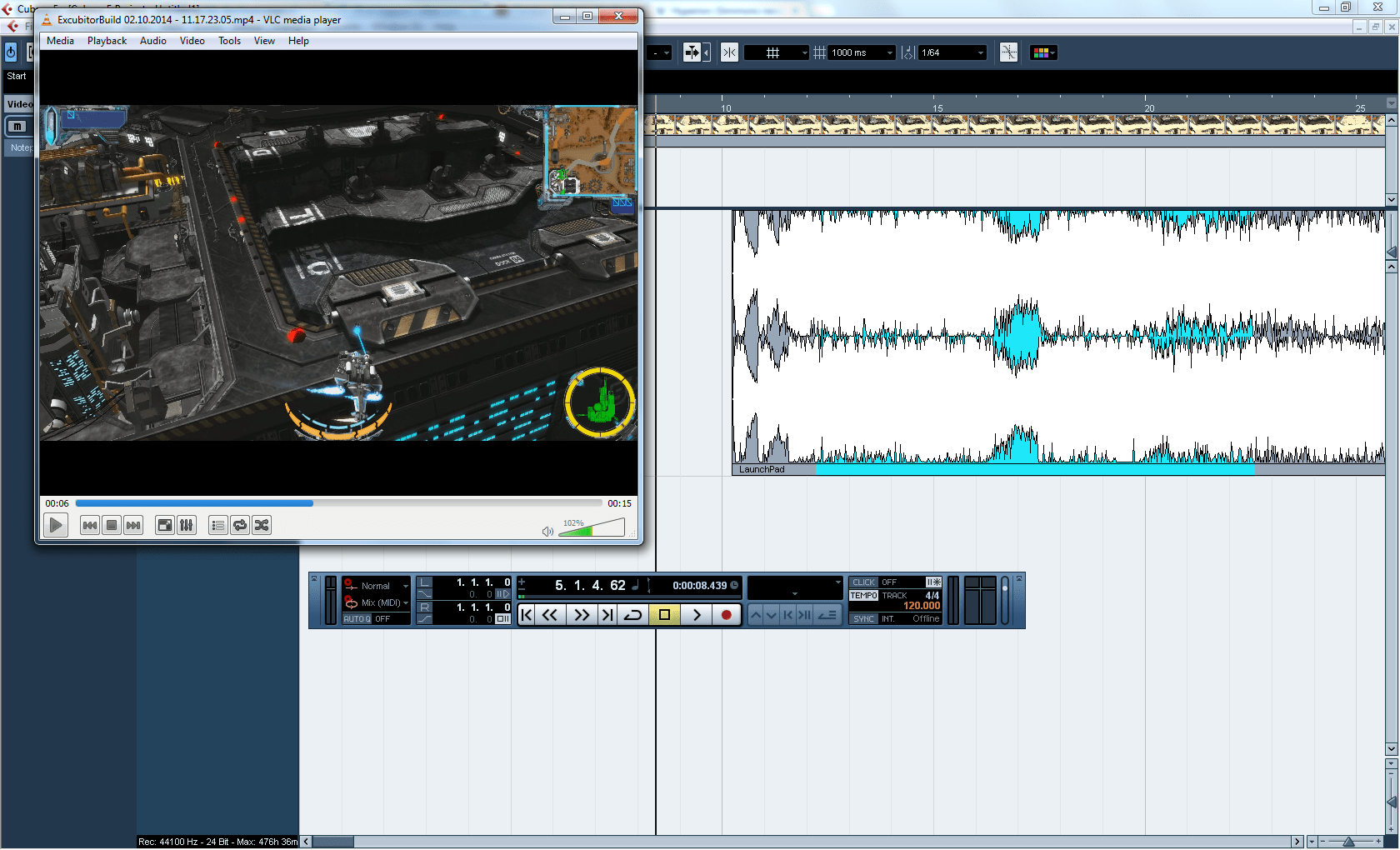The height and width of the screenshot is (850, 1400).
Task: Fast forward in the Cubase transport panel
Action: point(582,615)
